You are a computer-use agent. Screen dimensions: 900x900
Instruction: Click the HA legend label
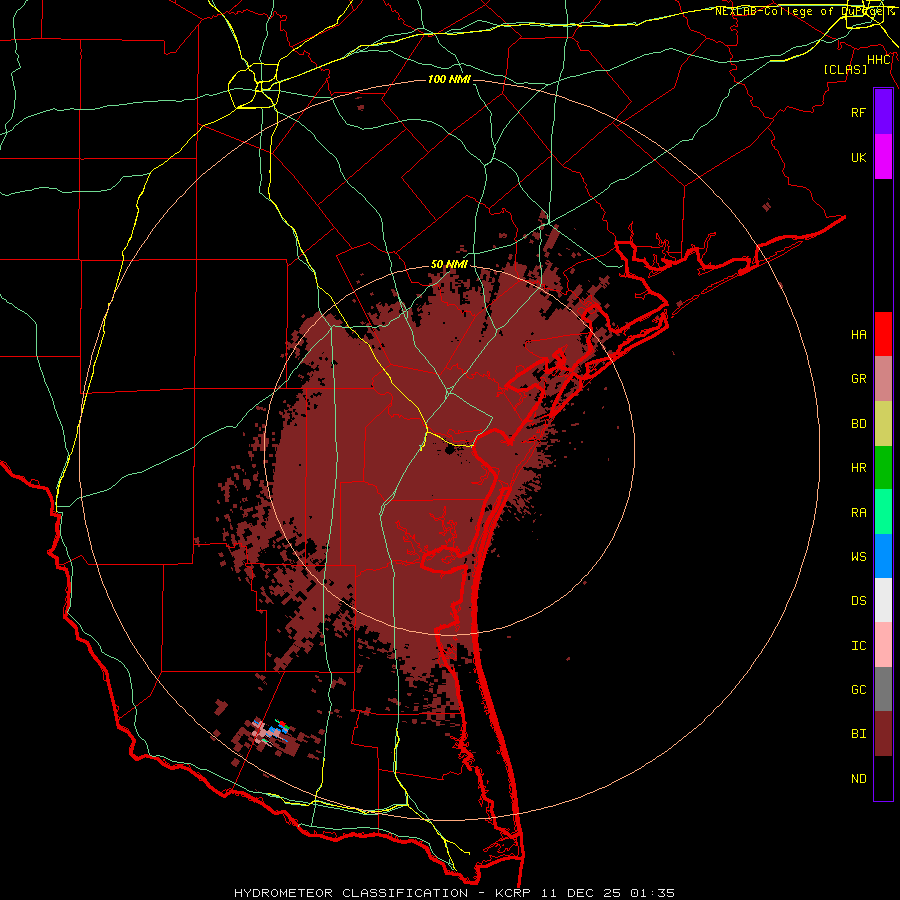[858, 334]
